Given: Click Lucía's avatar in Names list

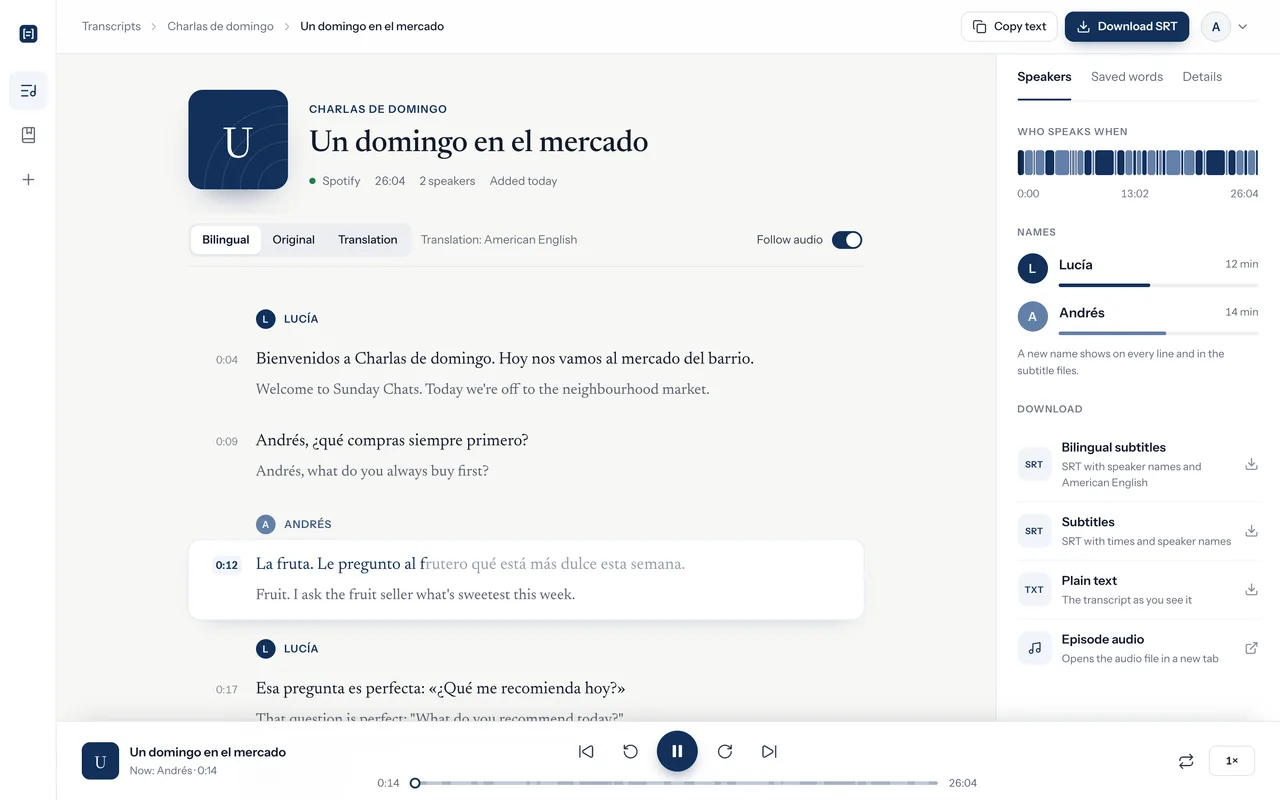Looking at the screenshot, I should [x=1033, y=268].
